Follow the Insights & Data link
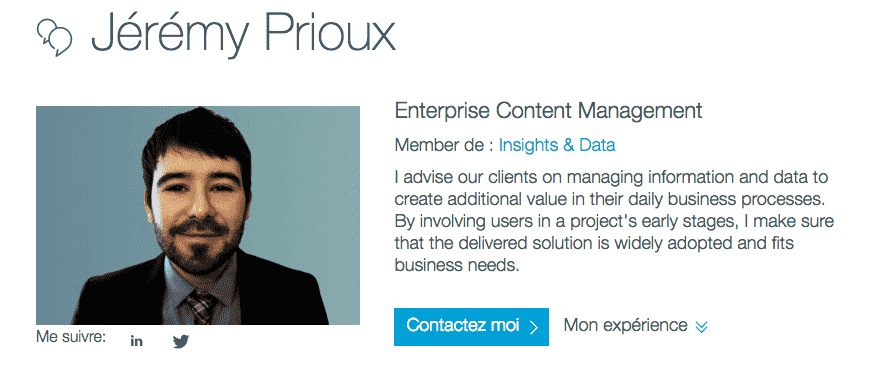 (x=557, y=145)
